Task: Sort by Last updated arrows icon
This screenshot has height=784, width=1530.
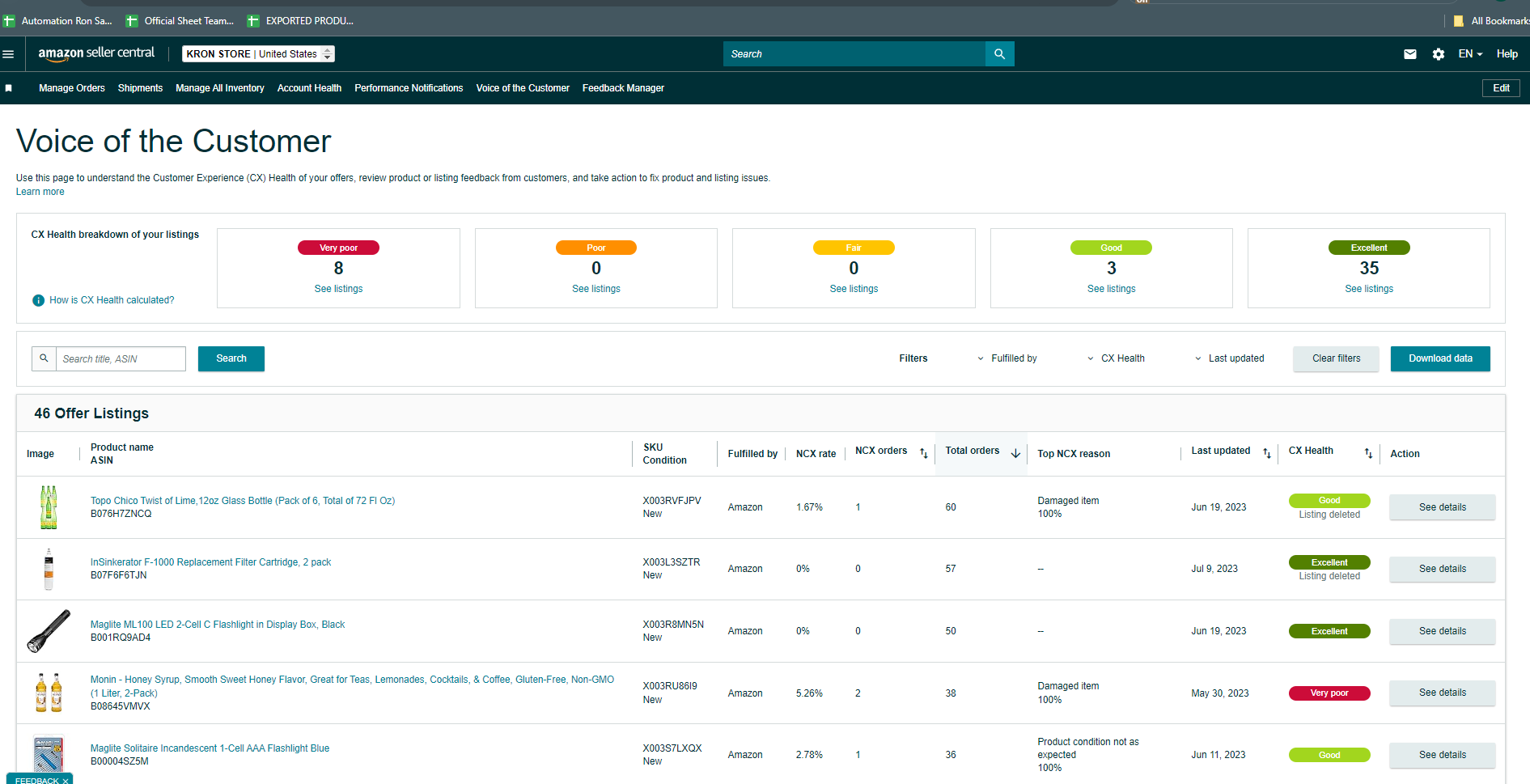Action: tap(1267, 454)
